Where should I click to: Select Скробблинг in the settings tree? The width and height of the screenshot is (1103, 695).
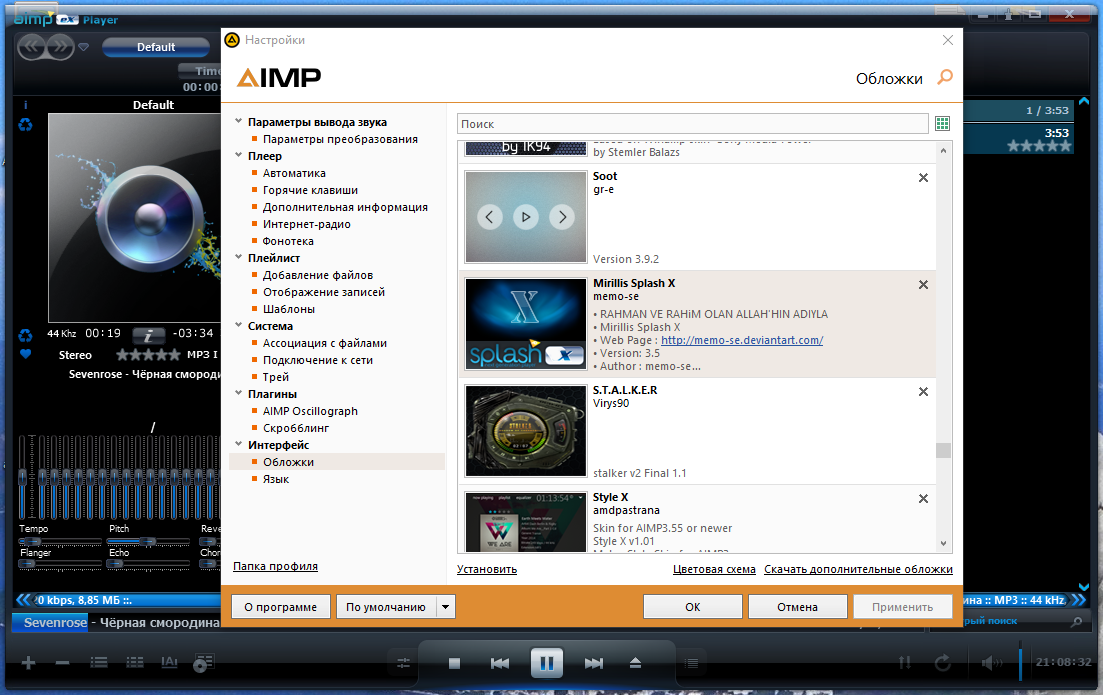tap(296, 428)
